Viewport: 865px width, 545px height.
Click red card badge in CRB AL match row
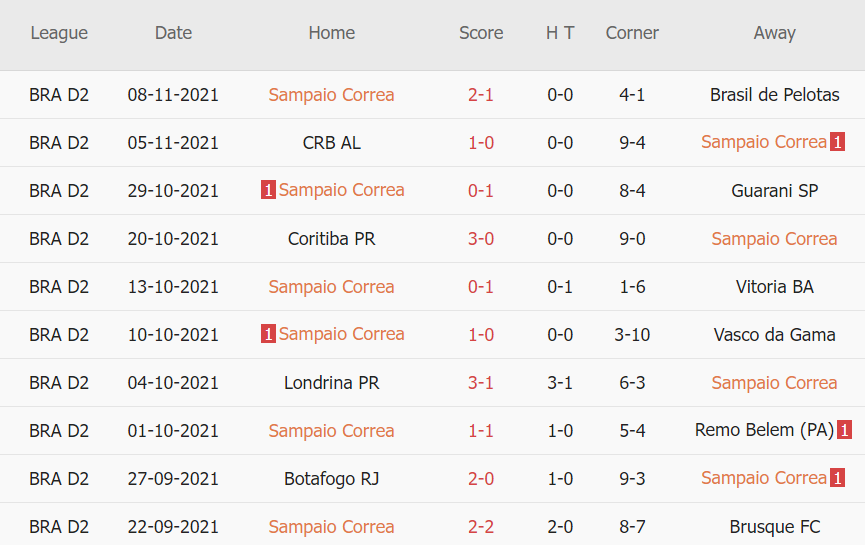pyautogui.click(x=837, y=142)
